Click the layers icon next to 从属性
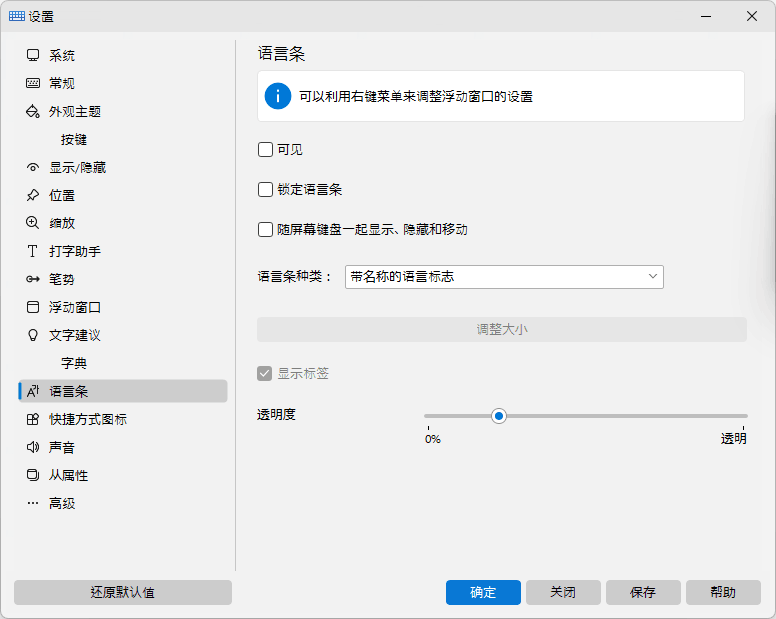Screen dimensions: 776x619 pyautogui.click(x=33, y=476)
